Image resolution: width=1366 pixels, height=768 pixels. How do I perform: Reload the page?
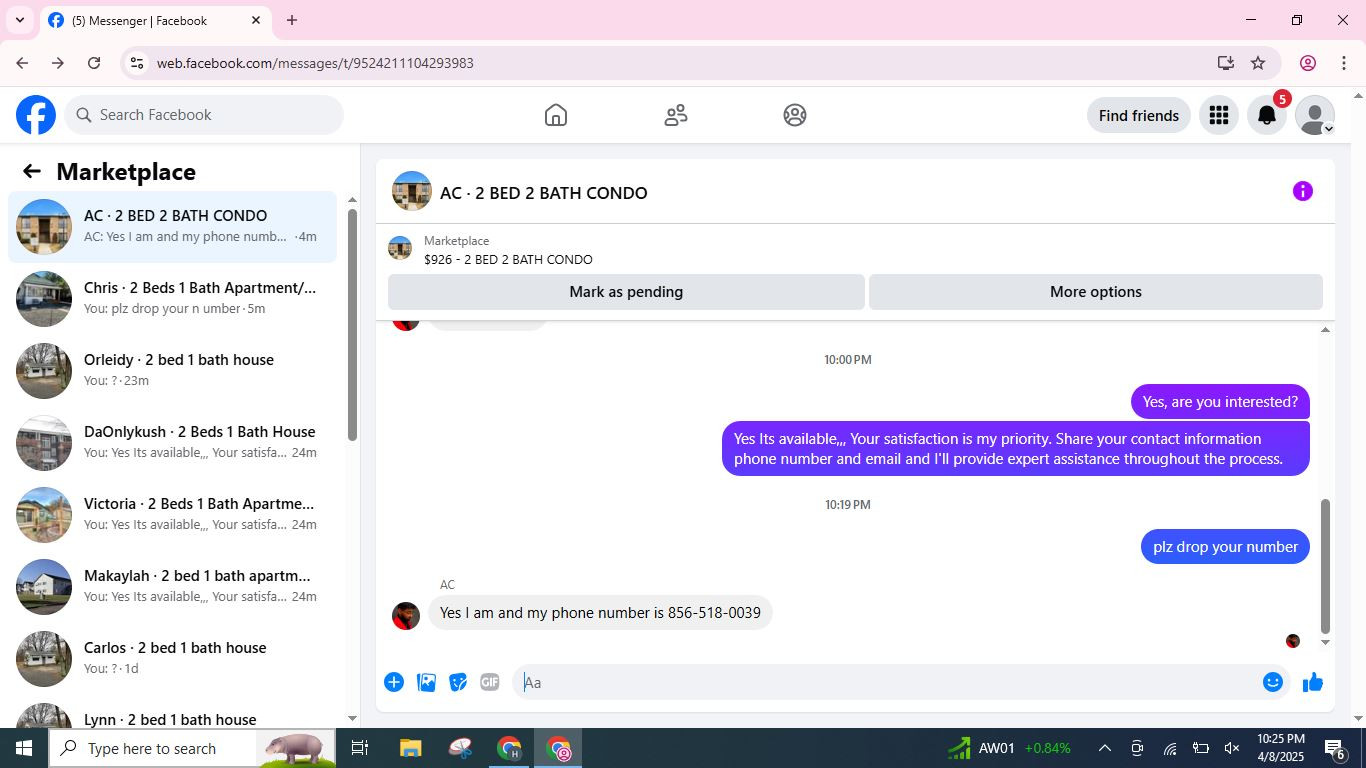(94, 63)
